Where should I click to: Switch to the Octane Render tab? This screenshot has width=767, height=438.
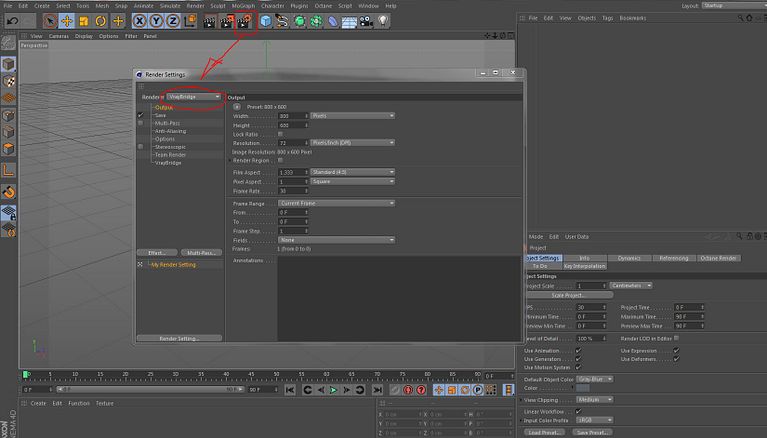point(718,258)
